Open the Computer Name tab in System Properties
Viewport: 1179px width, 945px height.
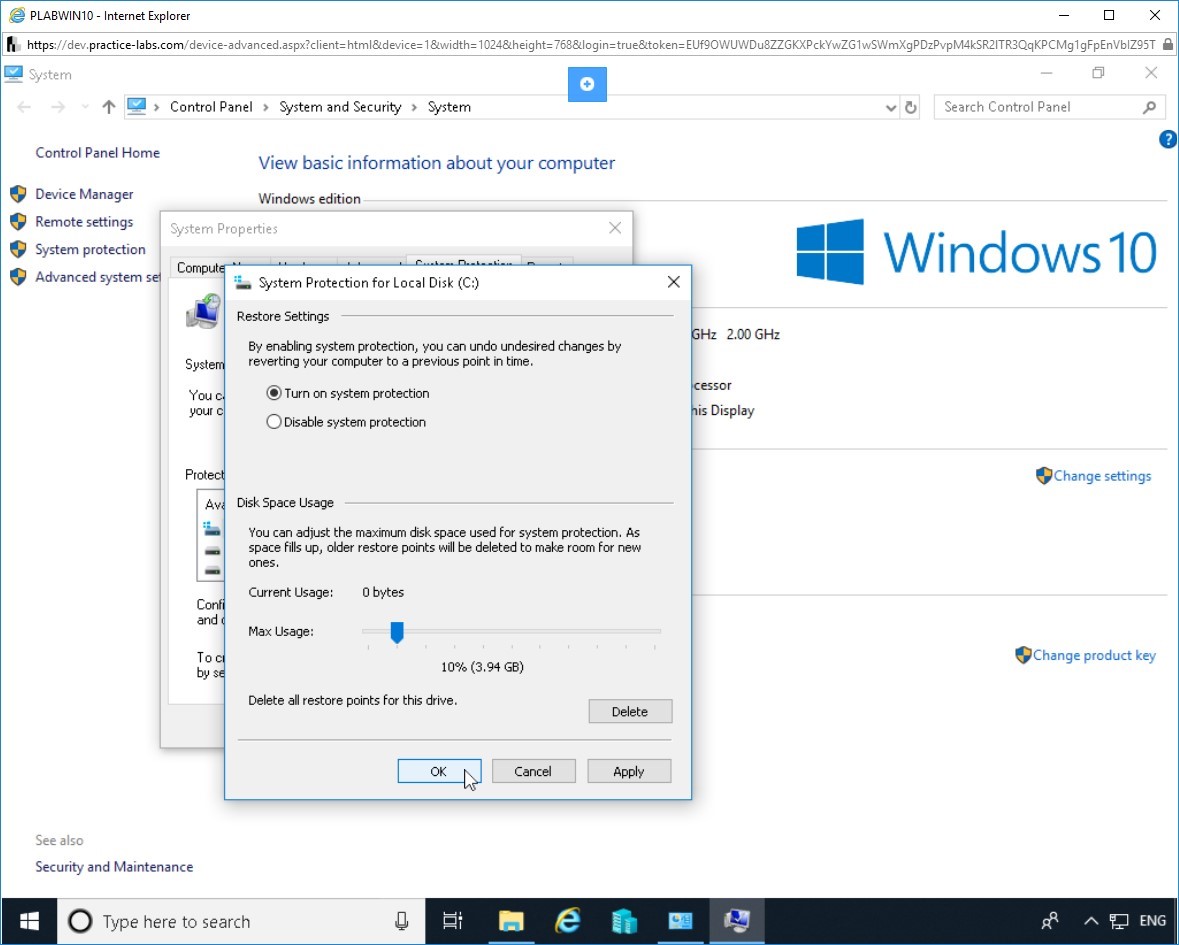(199, 268)
